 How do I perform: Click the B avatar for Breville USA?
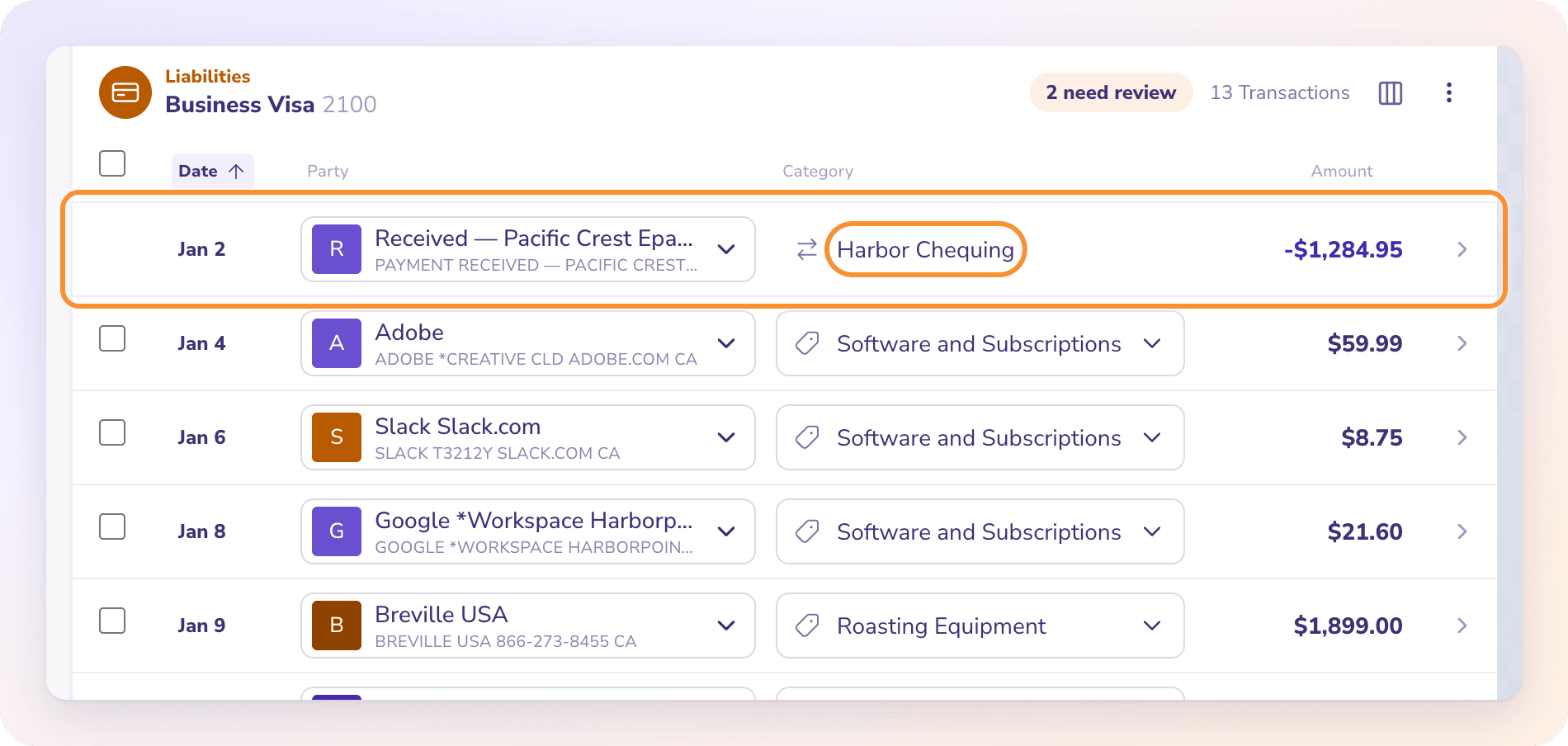coord(337,626)
